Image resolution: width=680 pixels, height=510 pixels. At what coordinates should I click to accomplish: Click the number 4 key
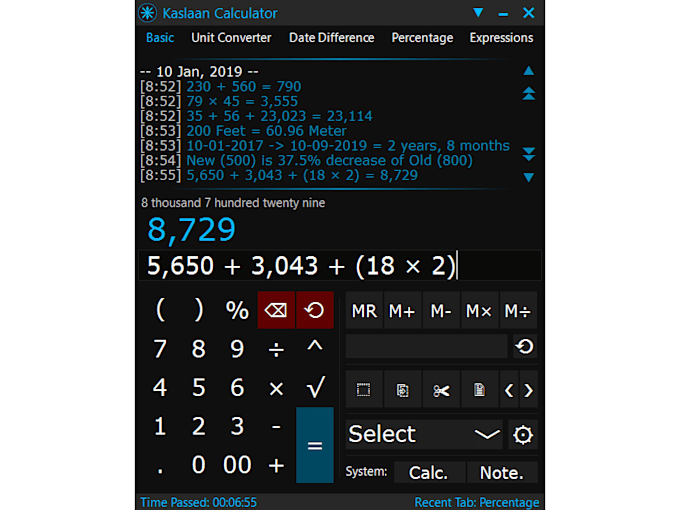(x=160, y=388)
